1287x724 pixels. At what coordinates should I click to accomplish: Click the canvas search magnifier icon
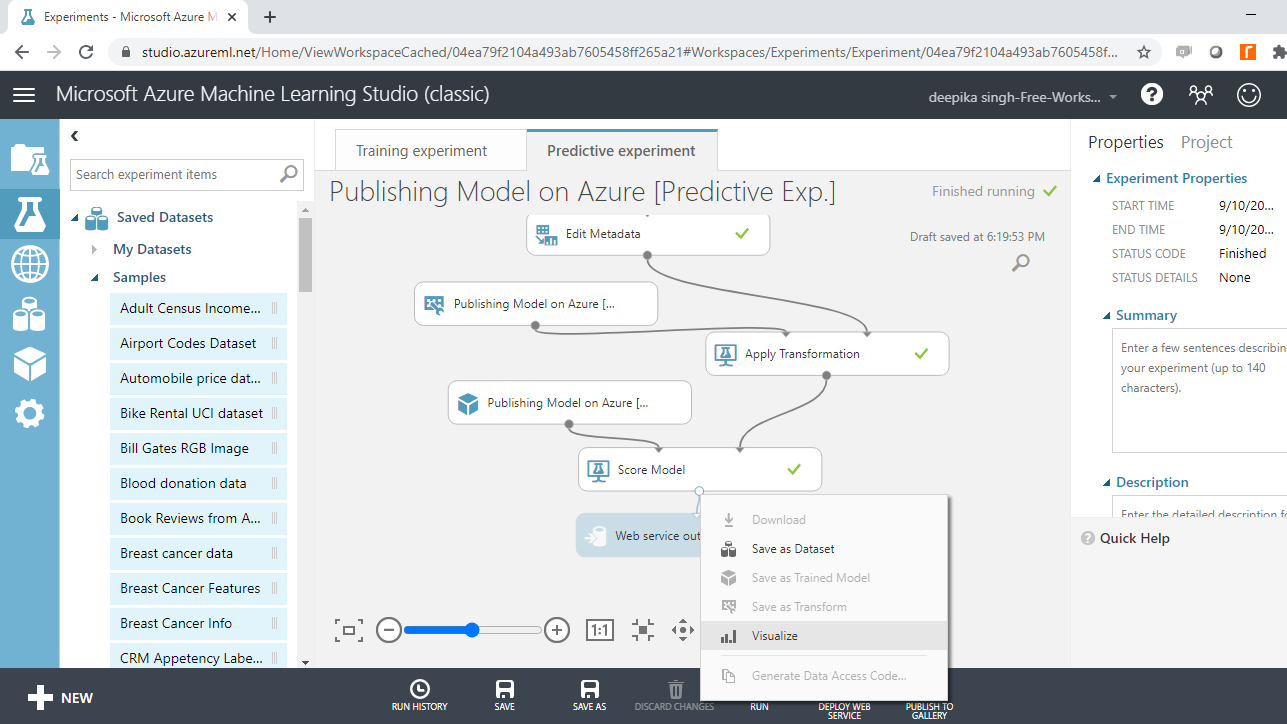point(1020,263)
